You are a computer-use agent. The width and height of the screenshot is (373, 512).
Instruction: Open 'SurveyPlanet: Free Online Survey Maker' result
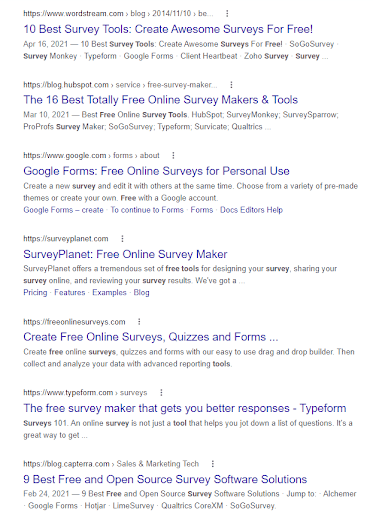125,254
